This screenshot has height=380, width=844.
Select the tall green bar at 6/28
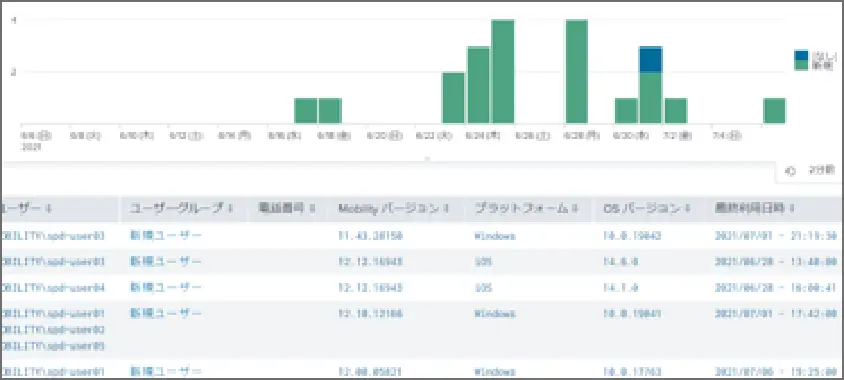(x=576, y=72)
